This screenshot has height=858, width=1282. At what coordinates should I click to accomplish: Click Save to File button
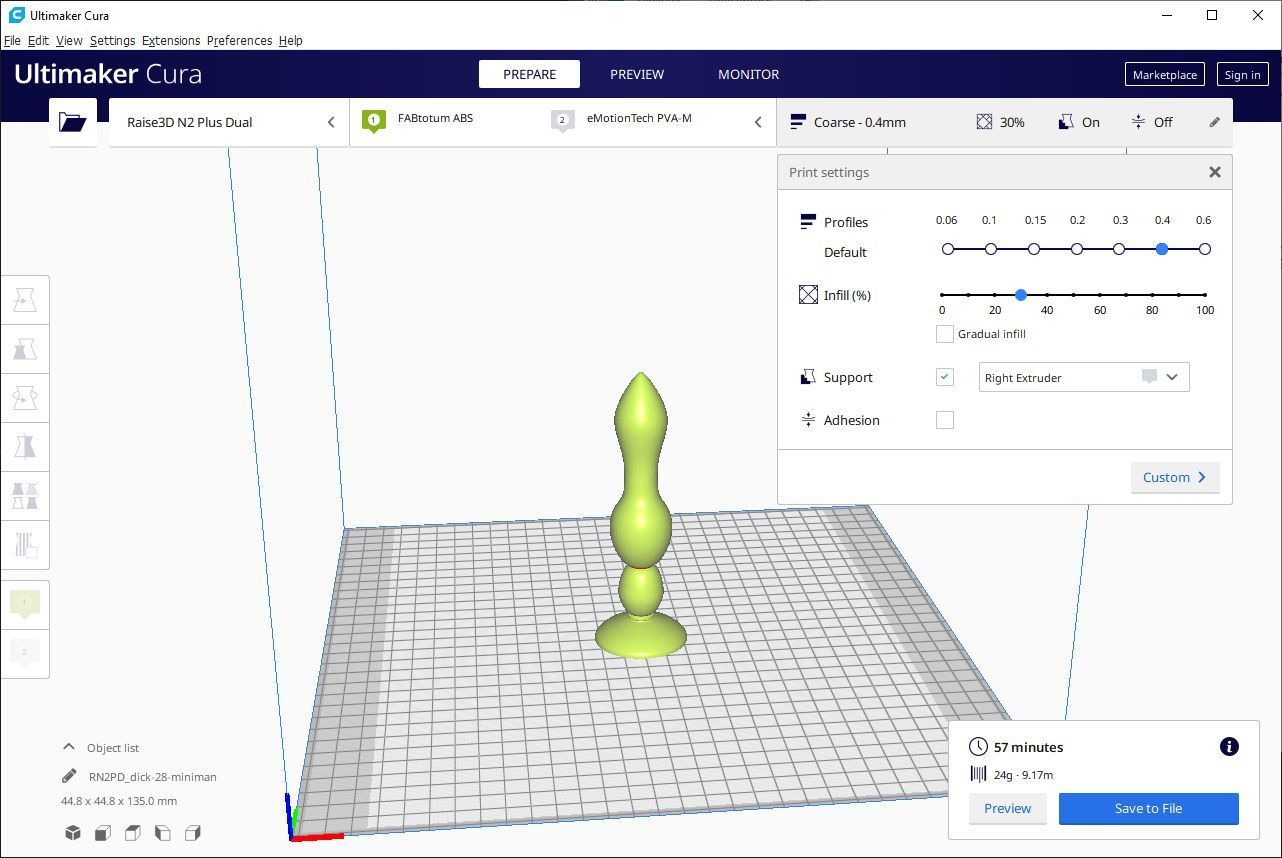(x=1148, y=808)
